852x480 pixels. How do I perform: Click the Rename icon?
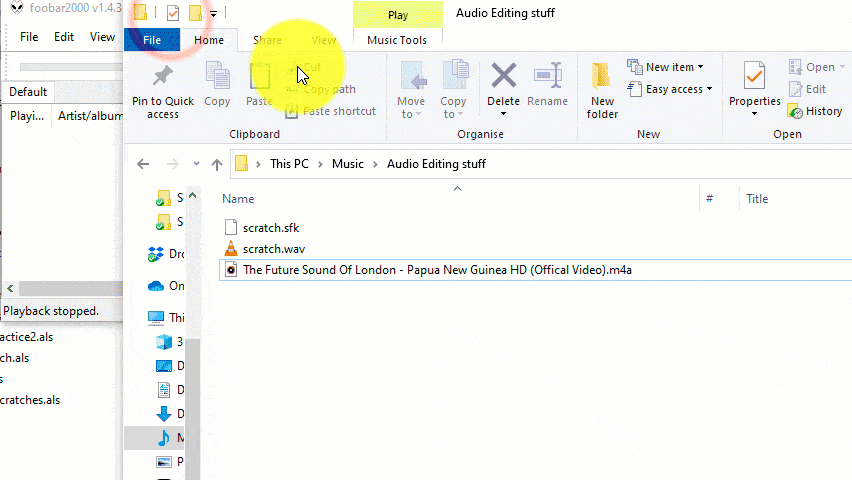(547, 76)
